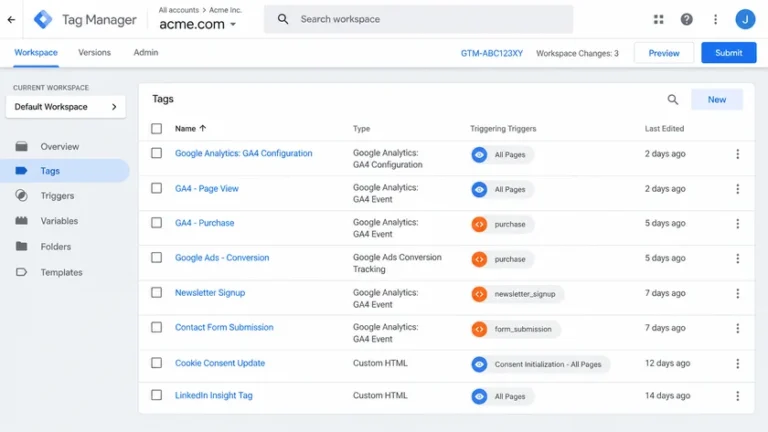Click Workspace Changes: 3 indicator
The width and height of the screenshot is (768, 432).
point(577,53)
